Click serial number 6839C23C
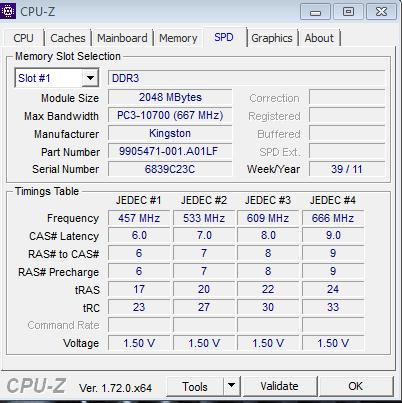402x403 pixels. click(170, 169)
